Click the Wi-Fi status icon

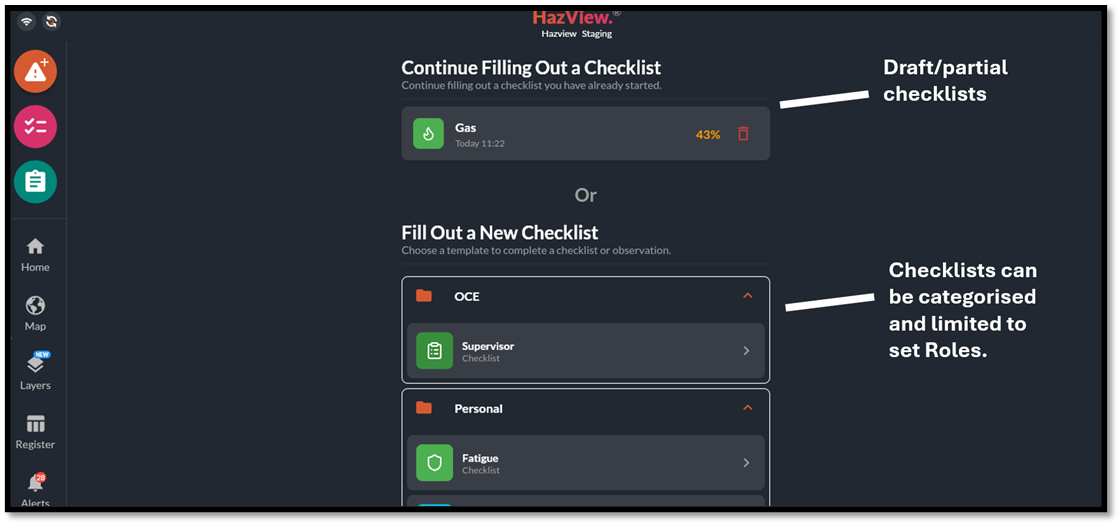(x=26, y=21)
